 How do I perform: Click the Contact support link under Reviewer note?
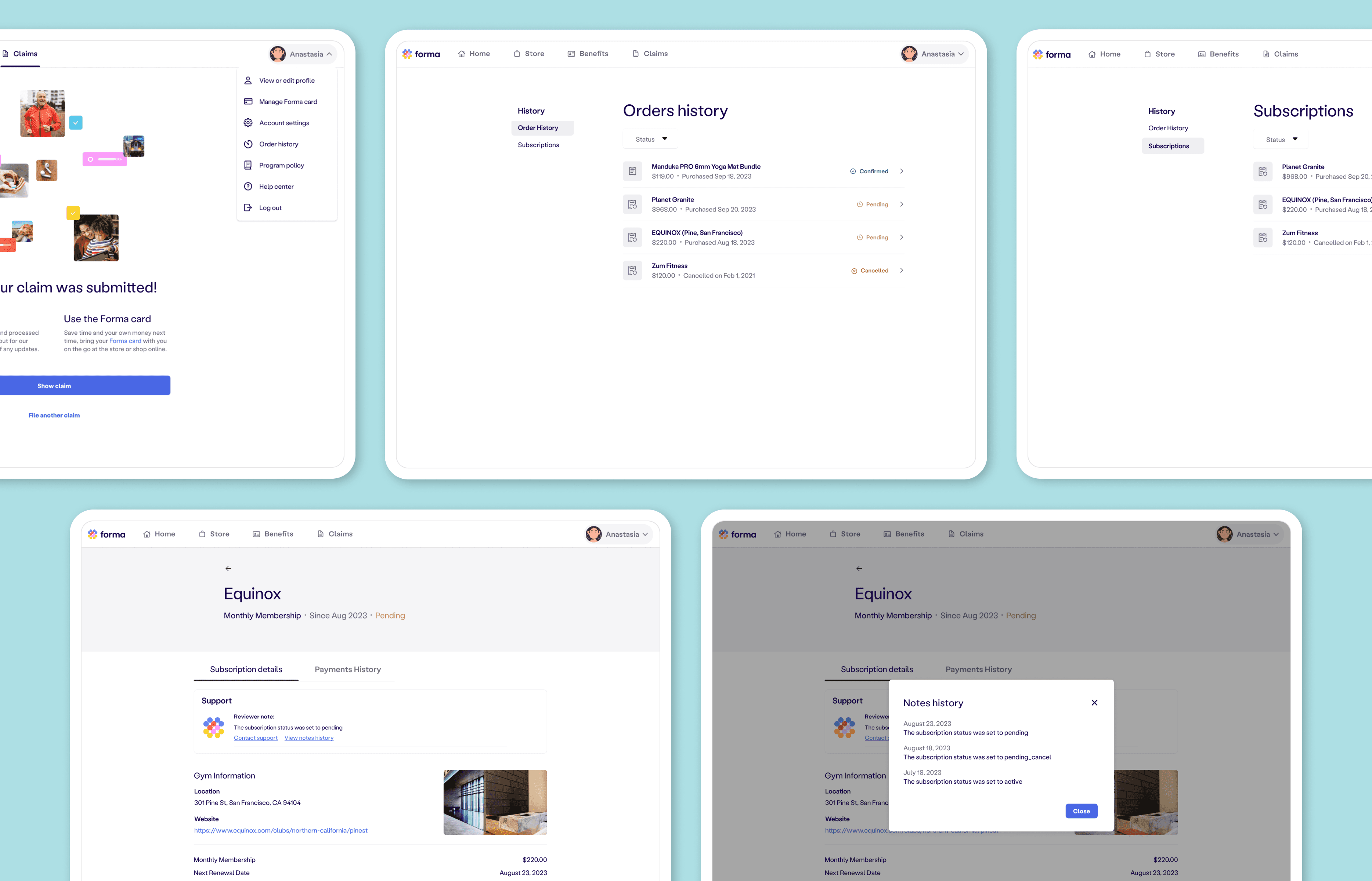(256, 738)
